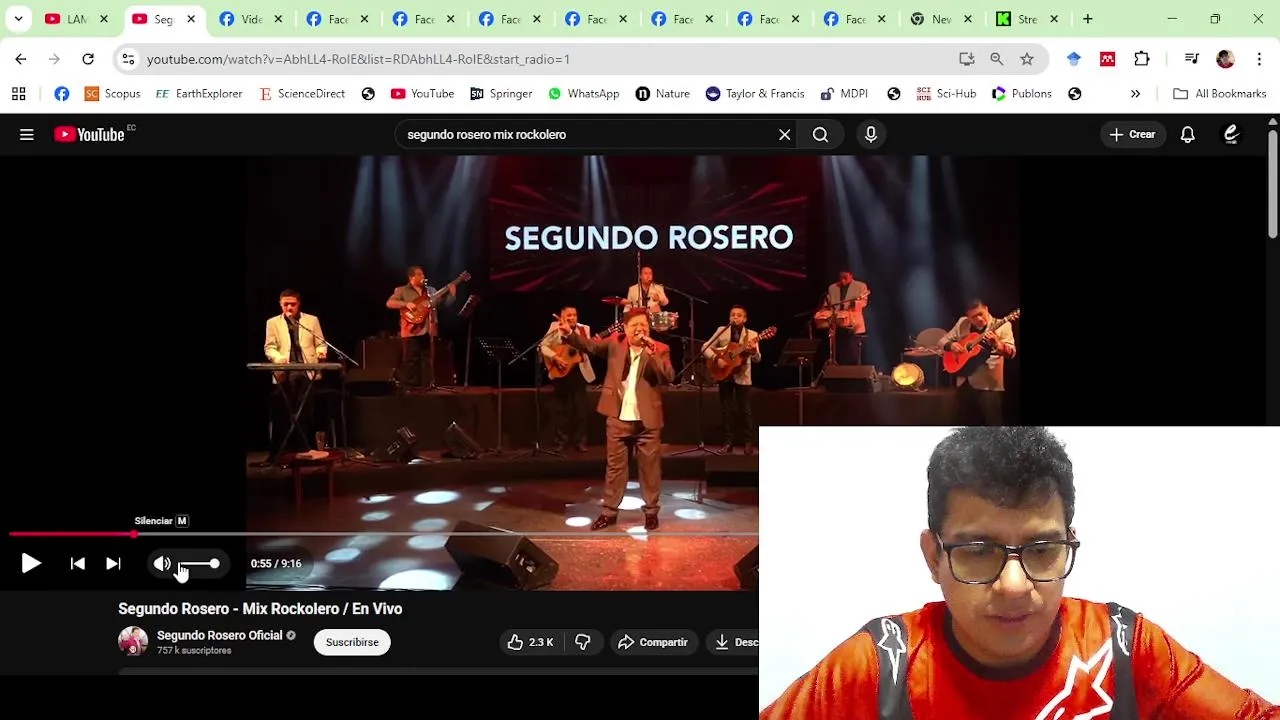Open a new browser tab
This screenshot has height=720, width=1280.
point(1087,19)
